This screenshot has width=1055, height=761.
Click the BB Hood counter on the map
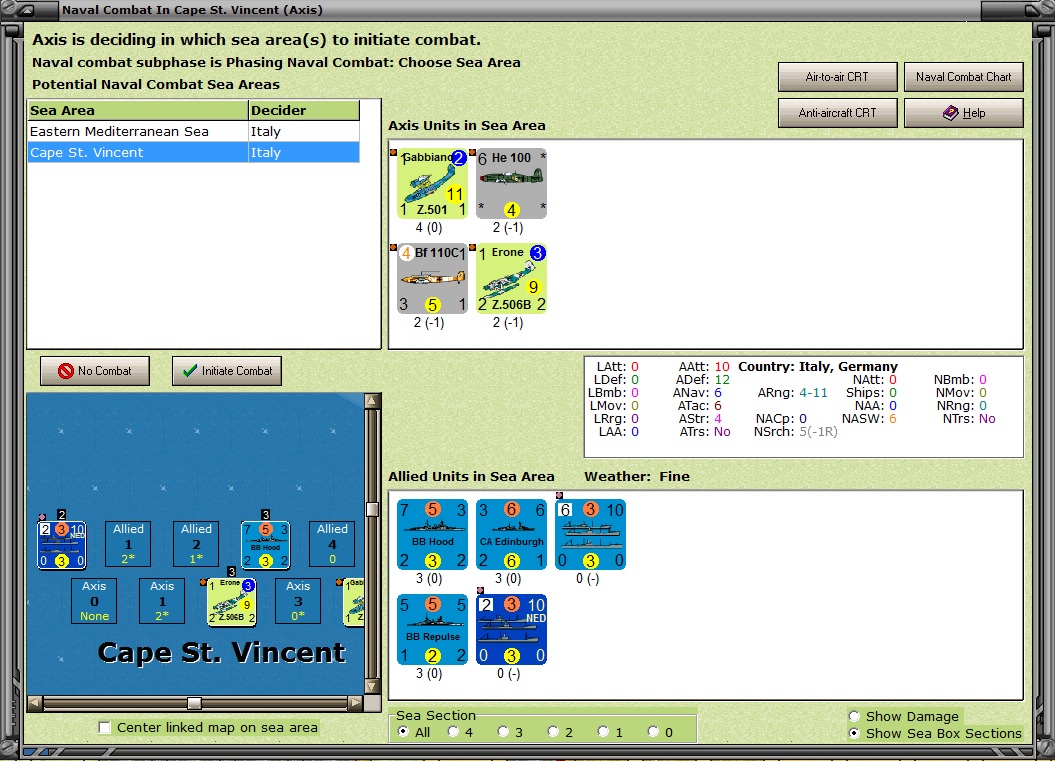(266, 544)
